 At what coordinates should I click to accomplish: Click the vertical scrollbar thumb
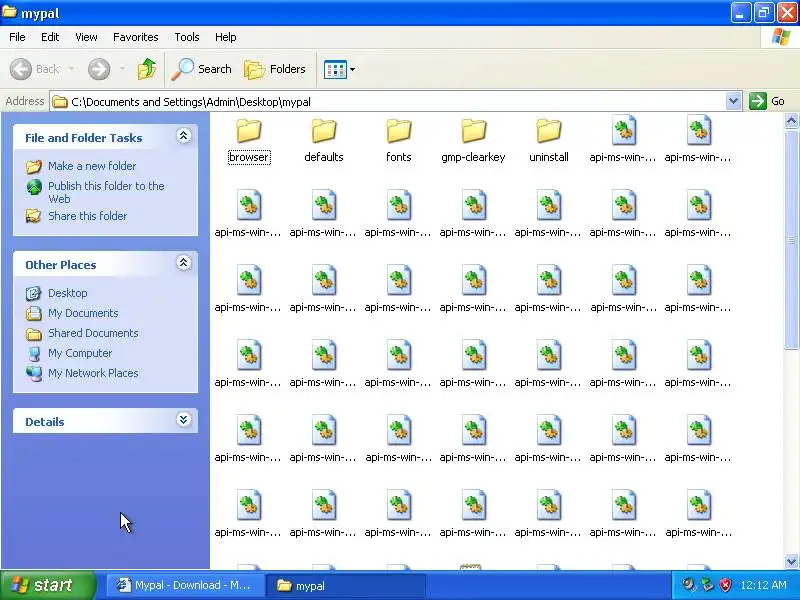[x=791, y=239]
